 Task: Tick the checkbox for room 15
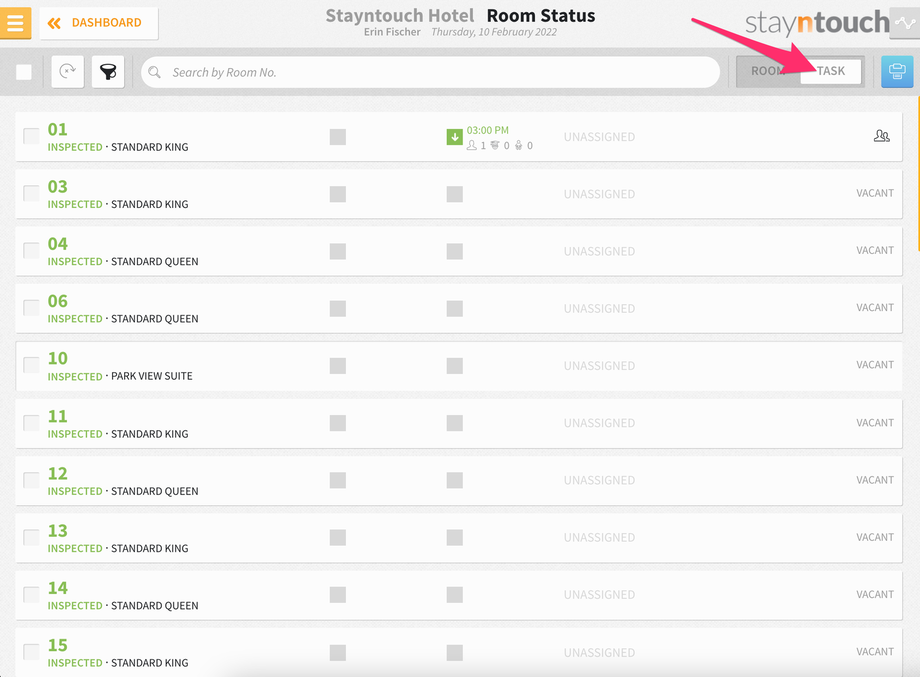coord(31,651)
